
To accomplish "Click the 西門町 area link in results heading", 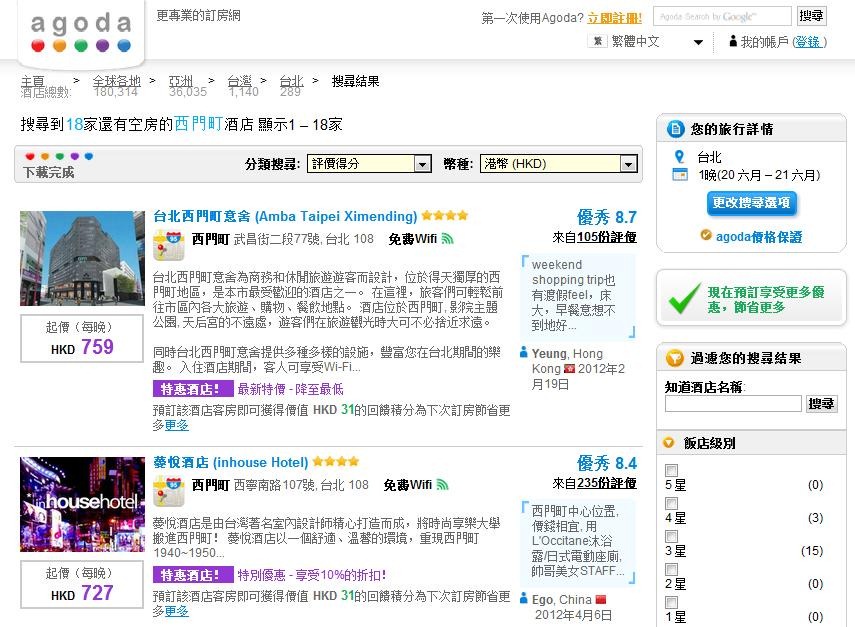I will pos(198,124).
